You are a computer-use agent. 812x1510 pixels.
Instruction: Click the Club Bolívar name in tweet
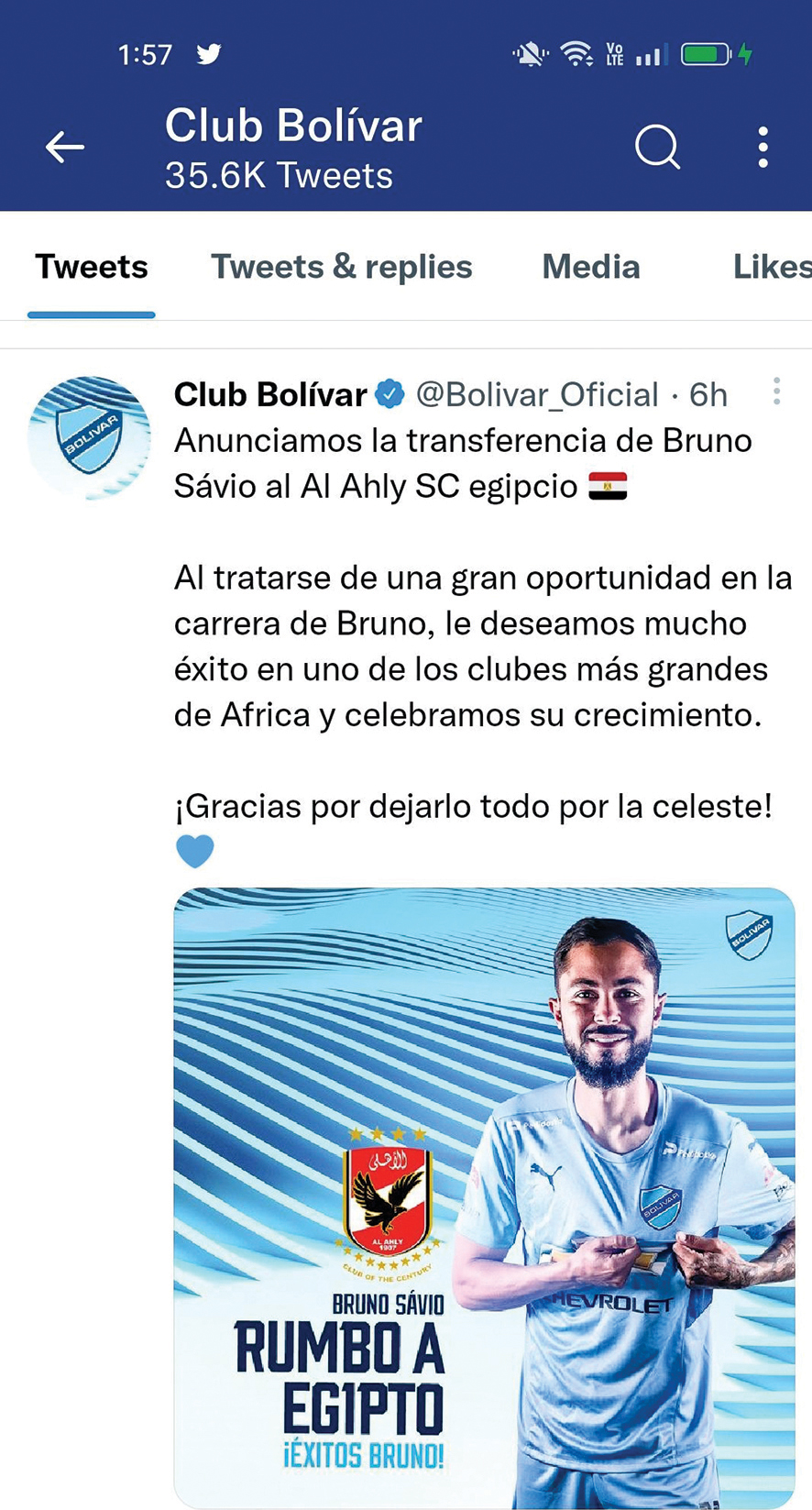tap(270, 394)
